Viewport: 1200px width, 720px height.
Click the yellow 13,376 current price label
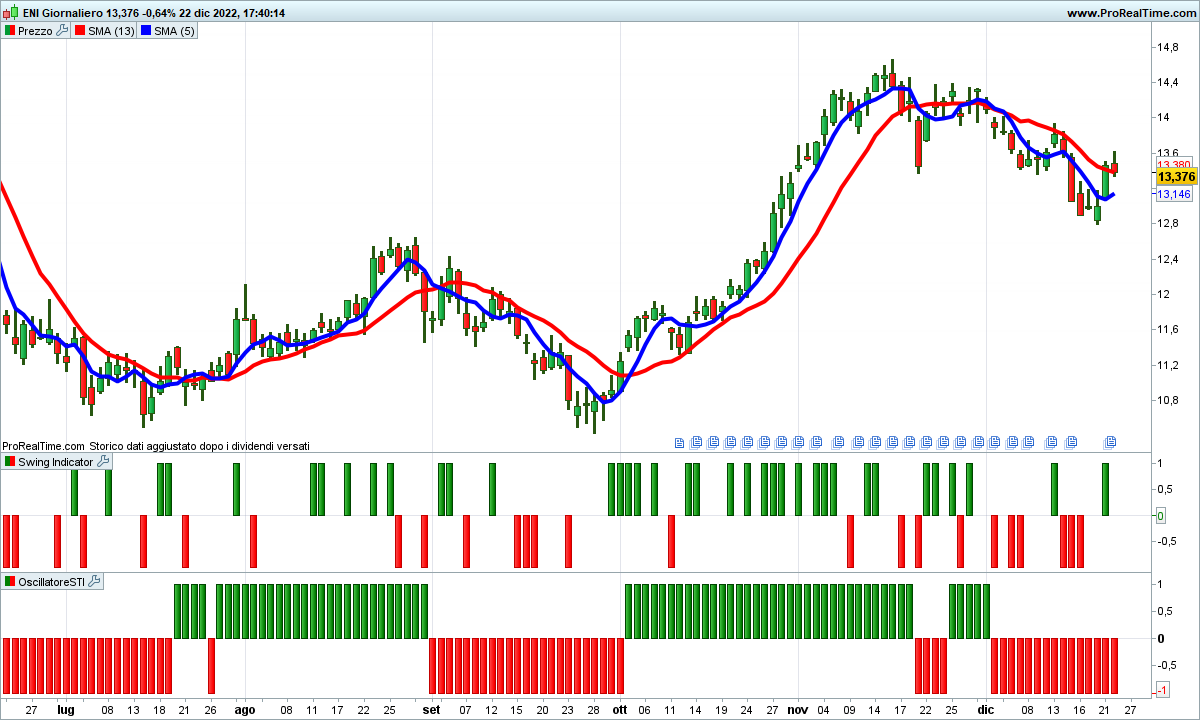click(1176, 177)
